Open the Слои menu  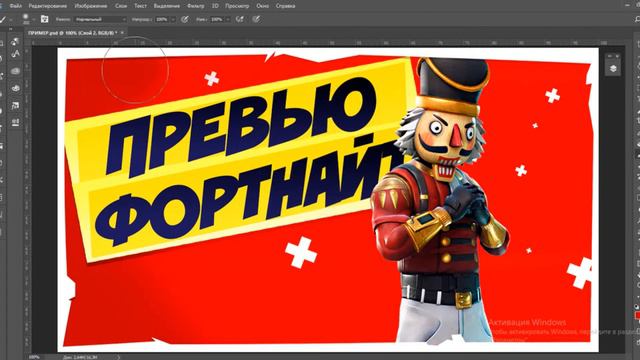click(121, 6)
